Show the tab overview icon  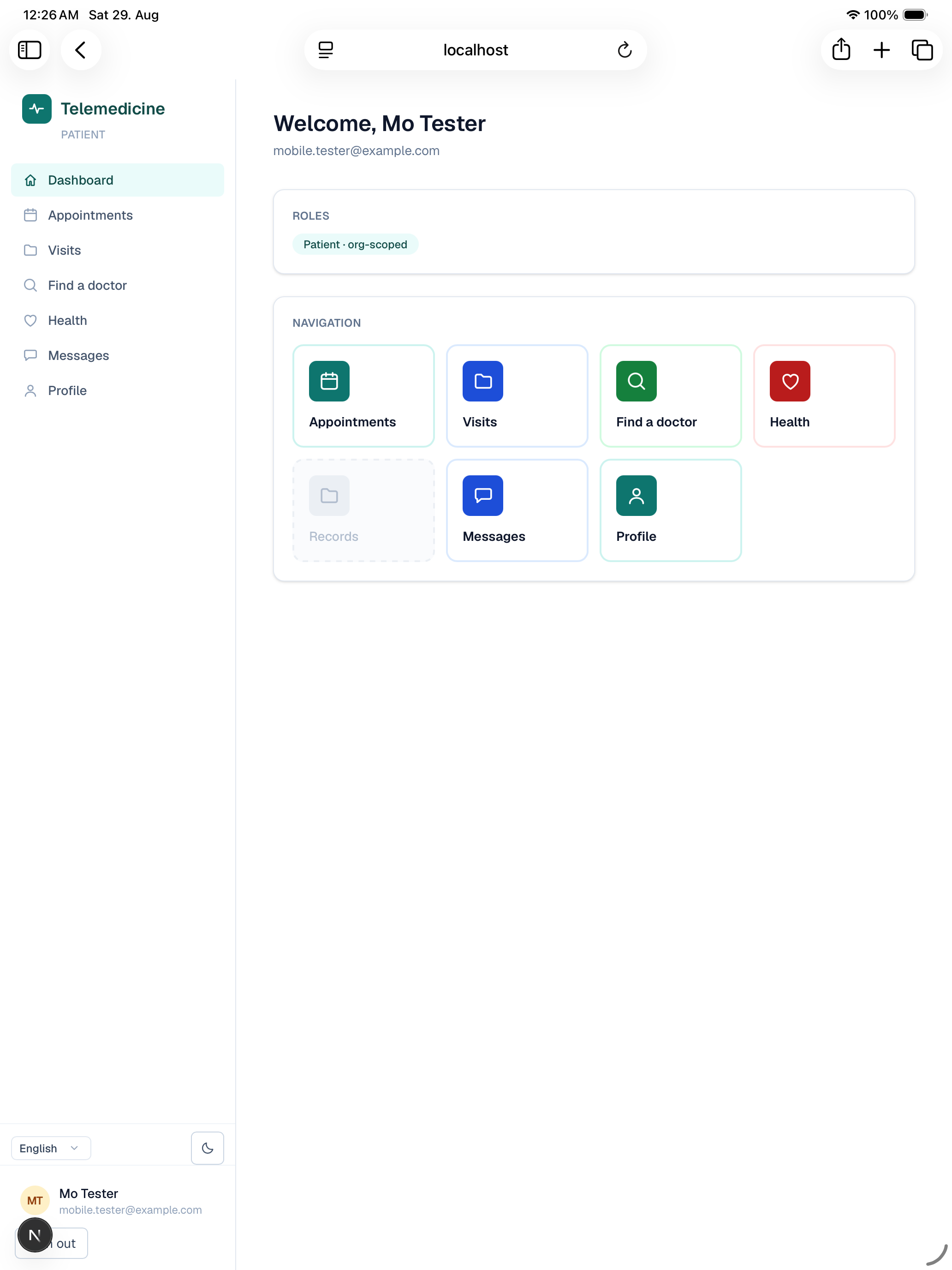pyautogui.click(x=922, y=50)
